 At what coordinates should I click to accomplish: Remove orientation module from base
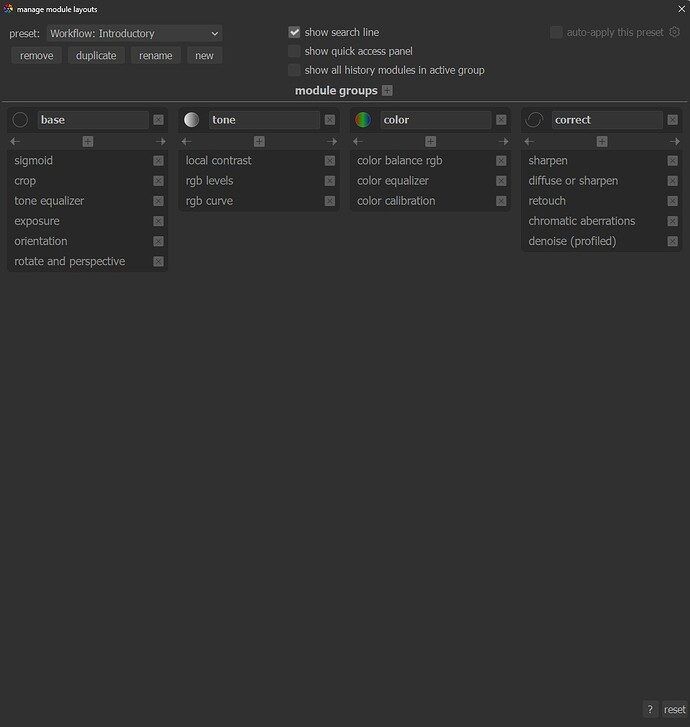point(159,242)
